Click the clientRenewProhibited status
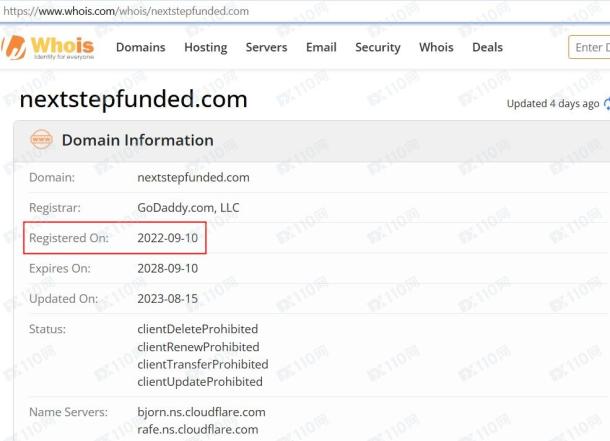The height and width of the screenshot is (441, 610). [198, 347]
